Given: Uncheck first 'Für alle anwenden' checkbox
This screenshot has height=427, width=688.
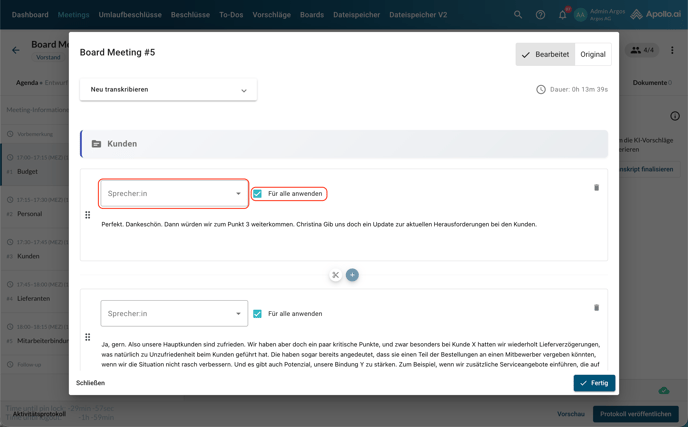Looking at the screenshot, I should point(258,194).
